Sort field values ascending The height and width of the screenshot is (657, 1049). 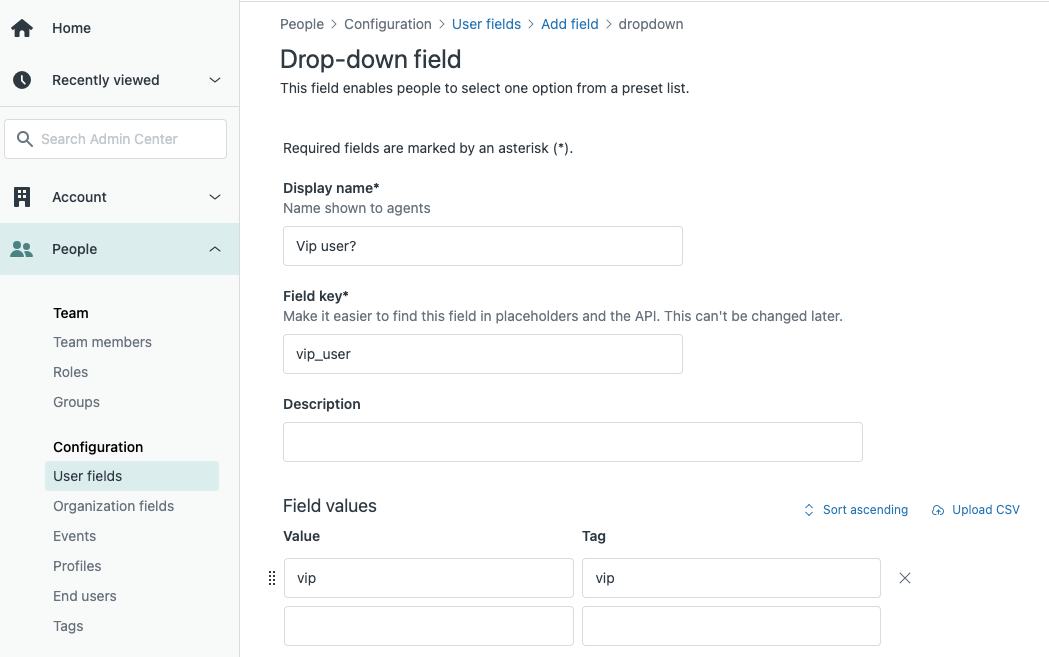(856, 510)
